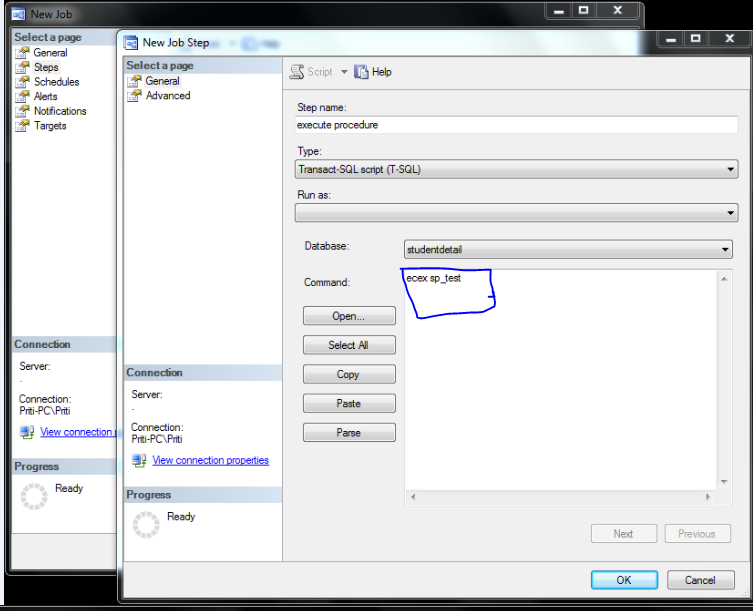
Task: Open the Type dropdown list
Action: click(x=516, y=169)
